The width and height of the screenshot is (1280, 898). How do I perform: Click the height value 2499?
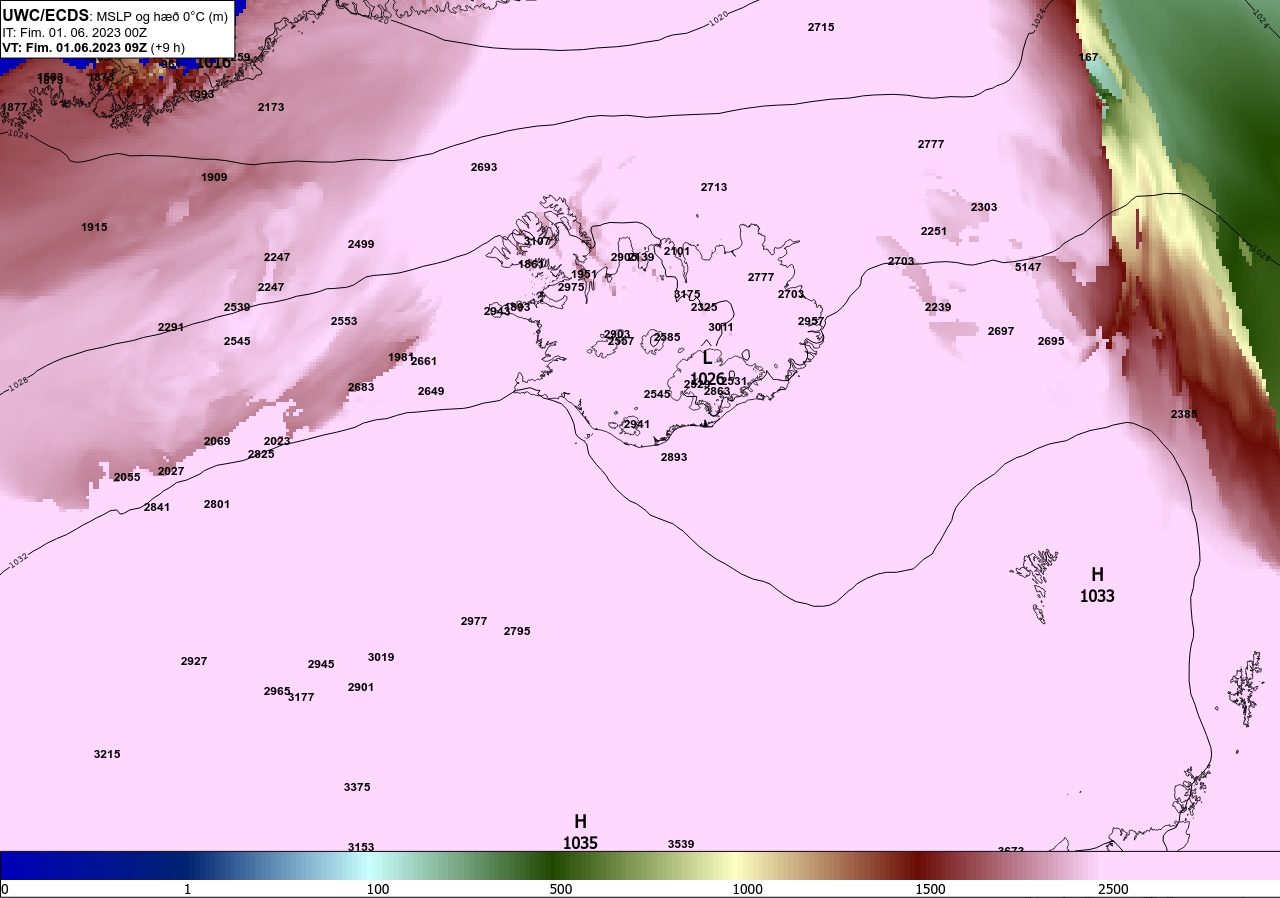pyautogui.click(x=361, y=244)
